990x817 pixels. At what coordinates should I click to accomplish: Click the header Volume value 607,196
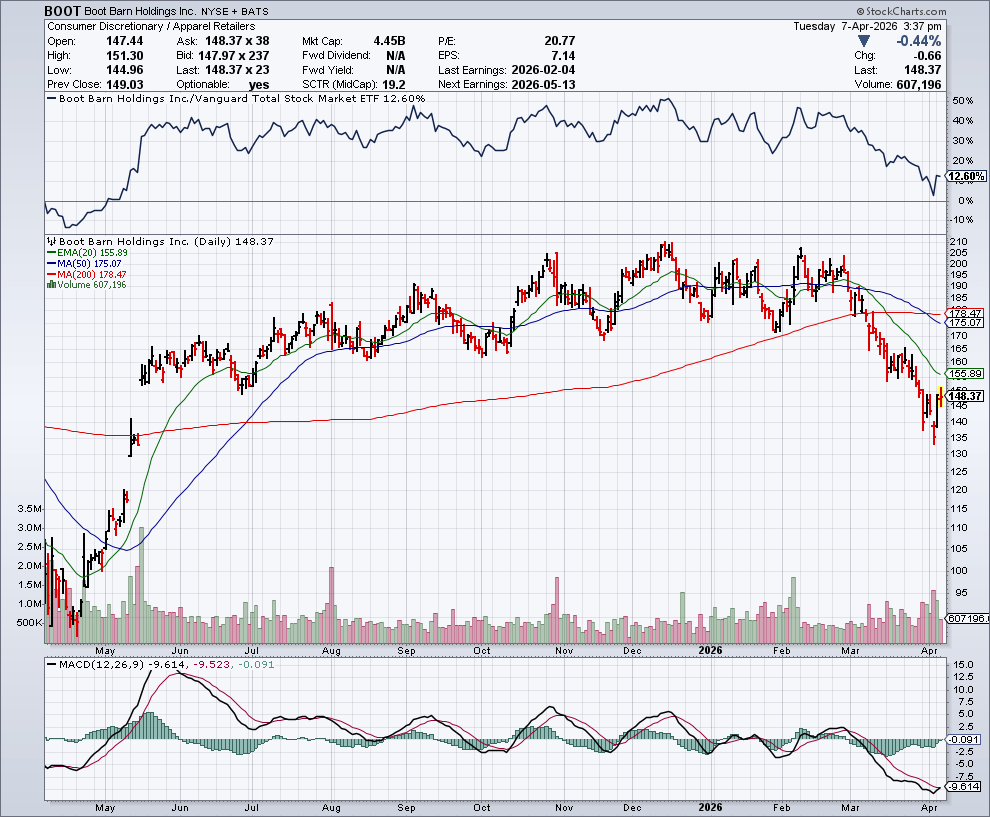pyautogui.click(x=919, y=85)
